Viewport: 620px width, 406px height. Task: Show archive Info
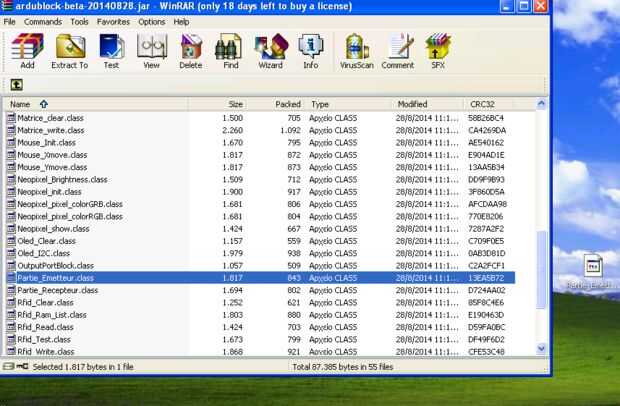[311, 51]
